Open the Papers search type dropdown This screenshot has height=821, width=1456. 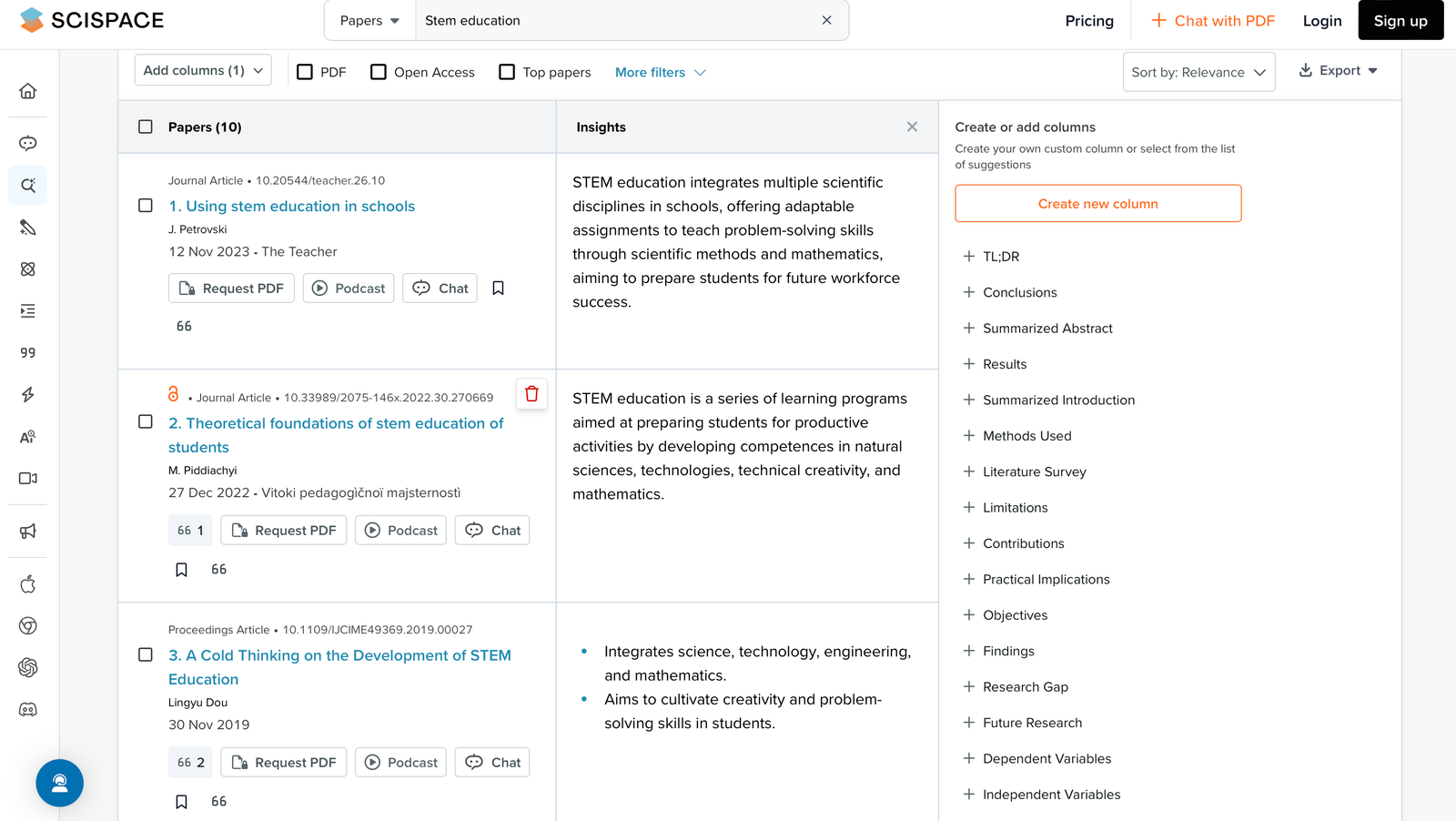pos(369,20)
